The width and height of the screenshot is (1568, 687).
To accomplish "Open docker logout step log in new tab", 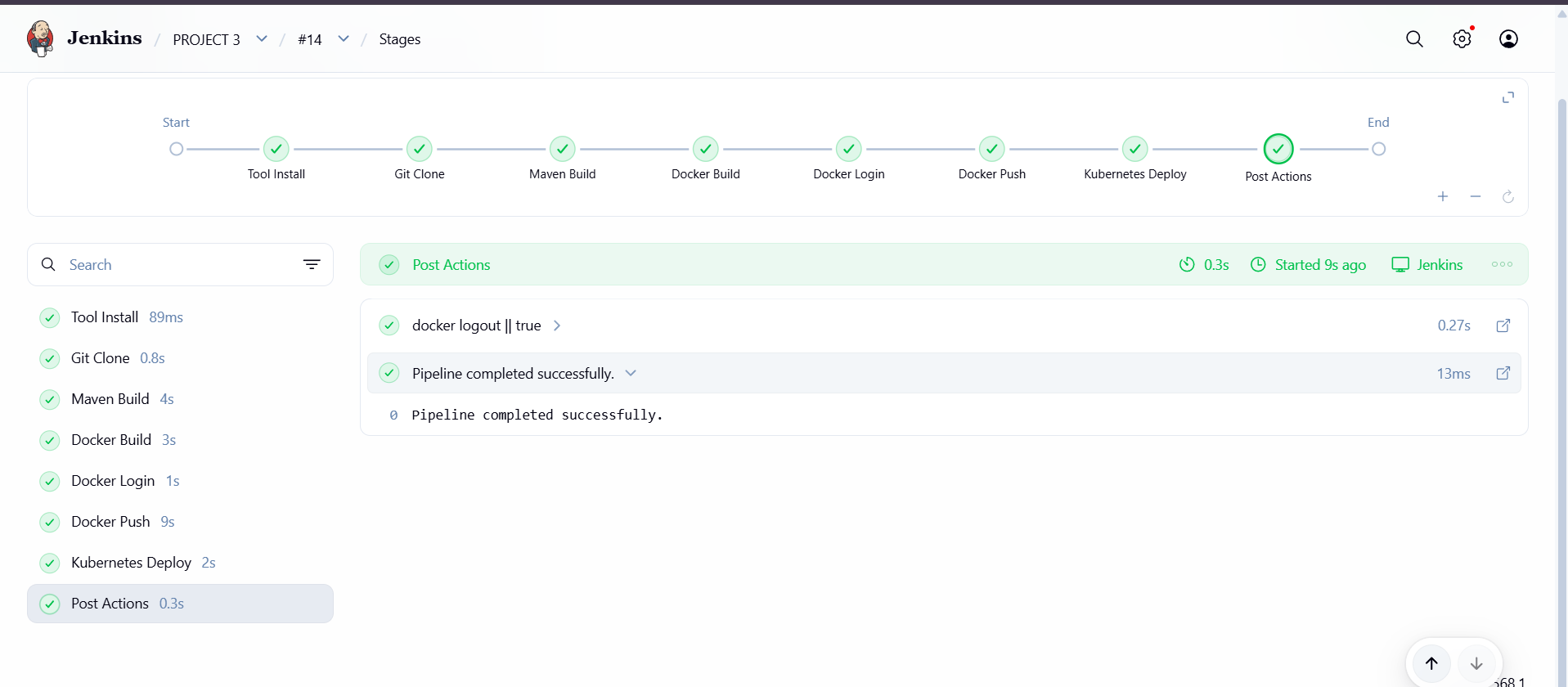I will pos(1503,326).
